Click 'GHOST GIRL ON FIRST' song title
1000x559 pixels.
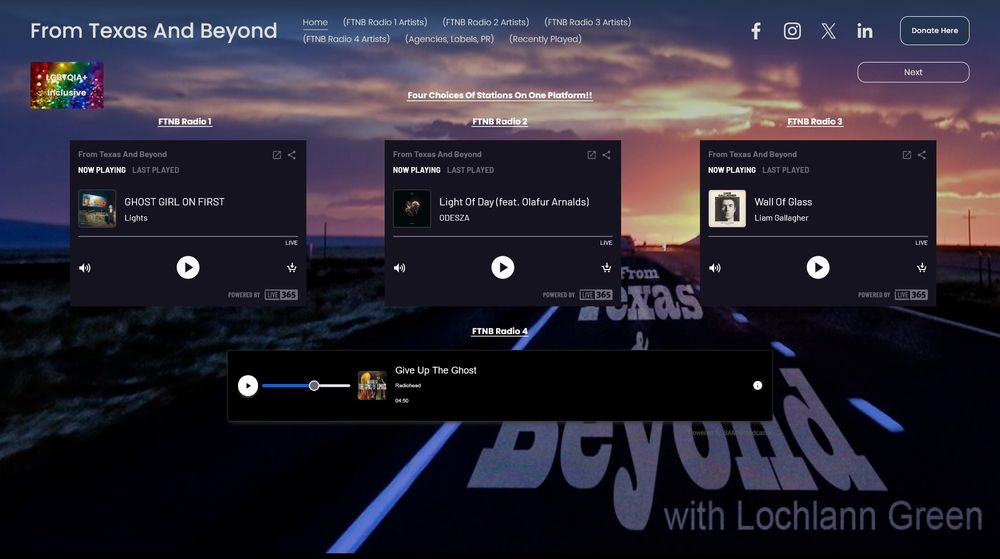coord(174,202)
